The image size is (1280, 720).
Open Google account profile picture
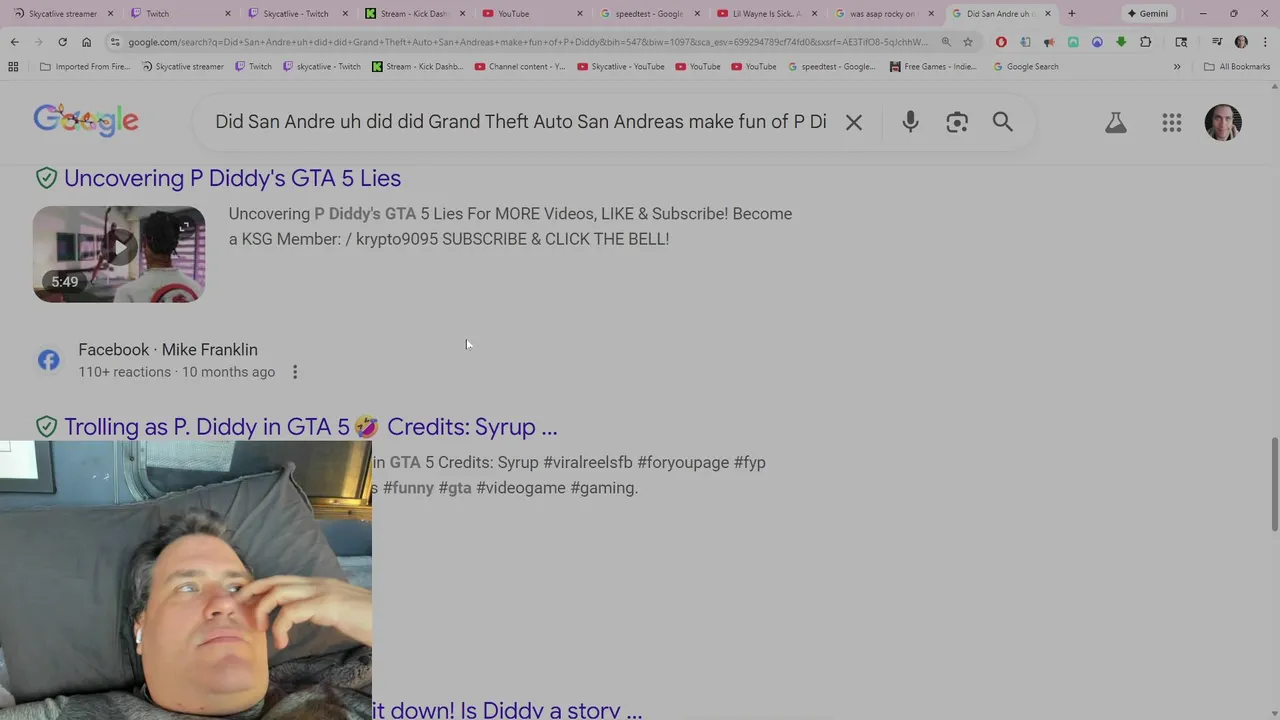click(x=1223, y=122)
